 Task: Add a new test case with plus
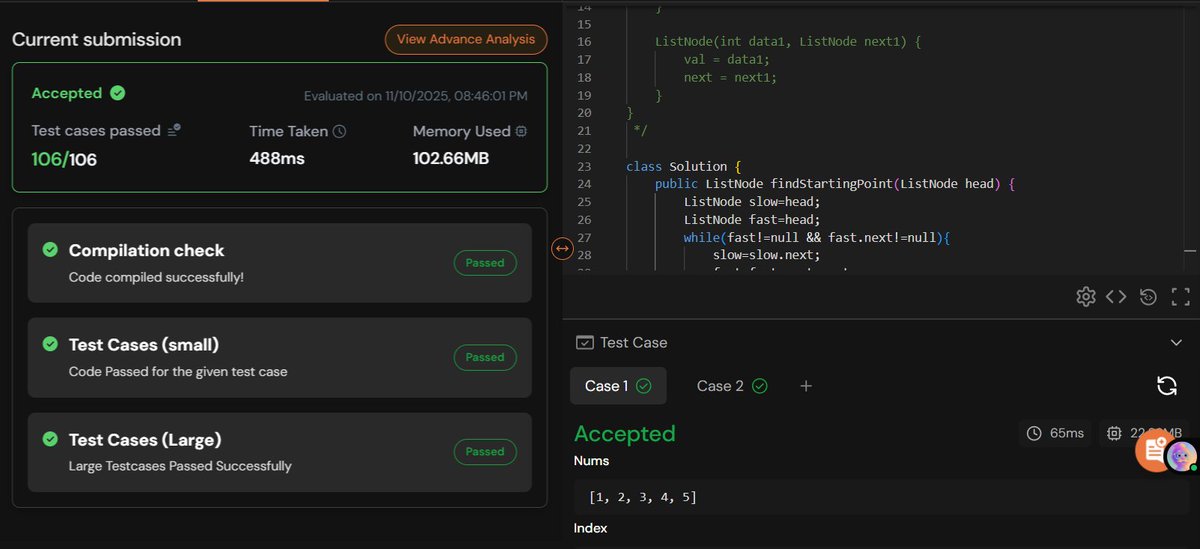coord(806,386)
